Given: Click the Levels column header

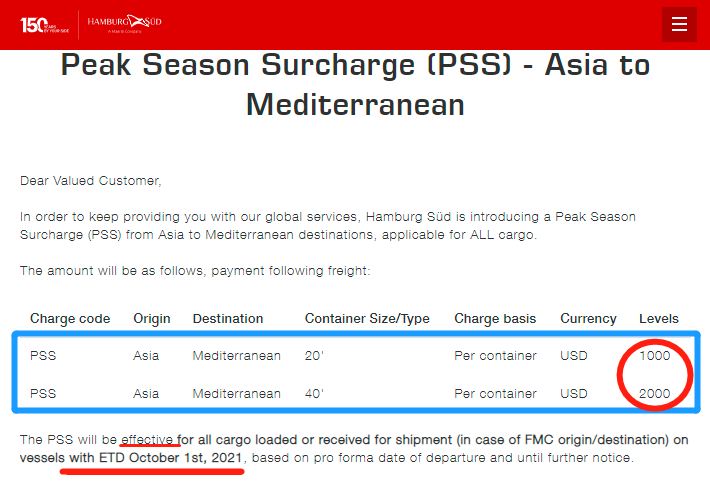Looking at the screenshot, I should tap(659, 319).
